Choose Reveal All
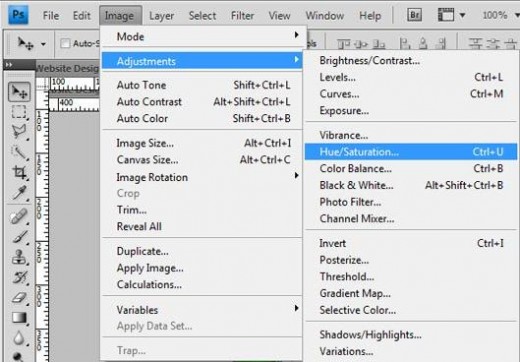Viewport: 520px width, 362px height. (202, 227)
